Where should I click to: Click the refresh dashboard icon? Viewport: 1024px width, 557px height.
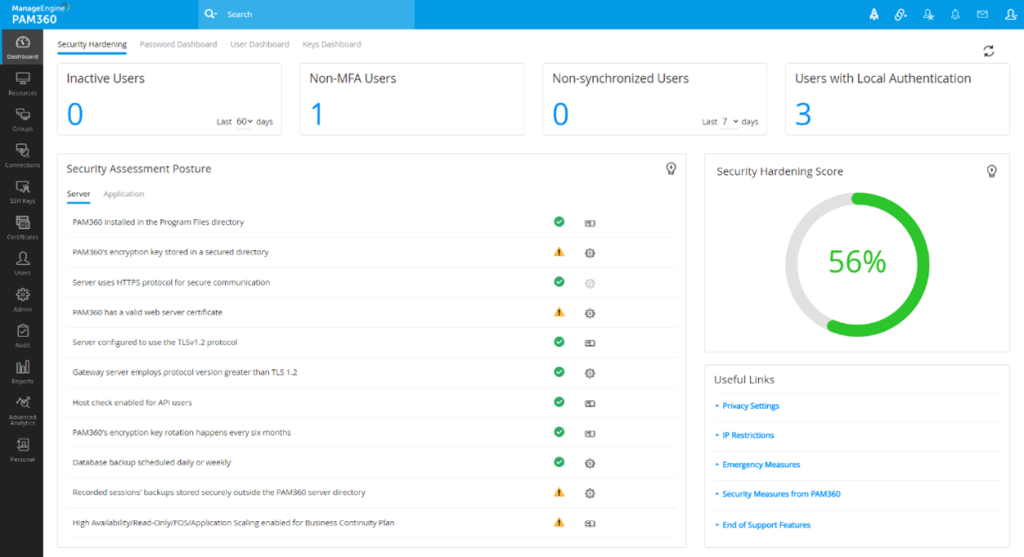click(989, 51)
